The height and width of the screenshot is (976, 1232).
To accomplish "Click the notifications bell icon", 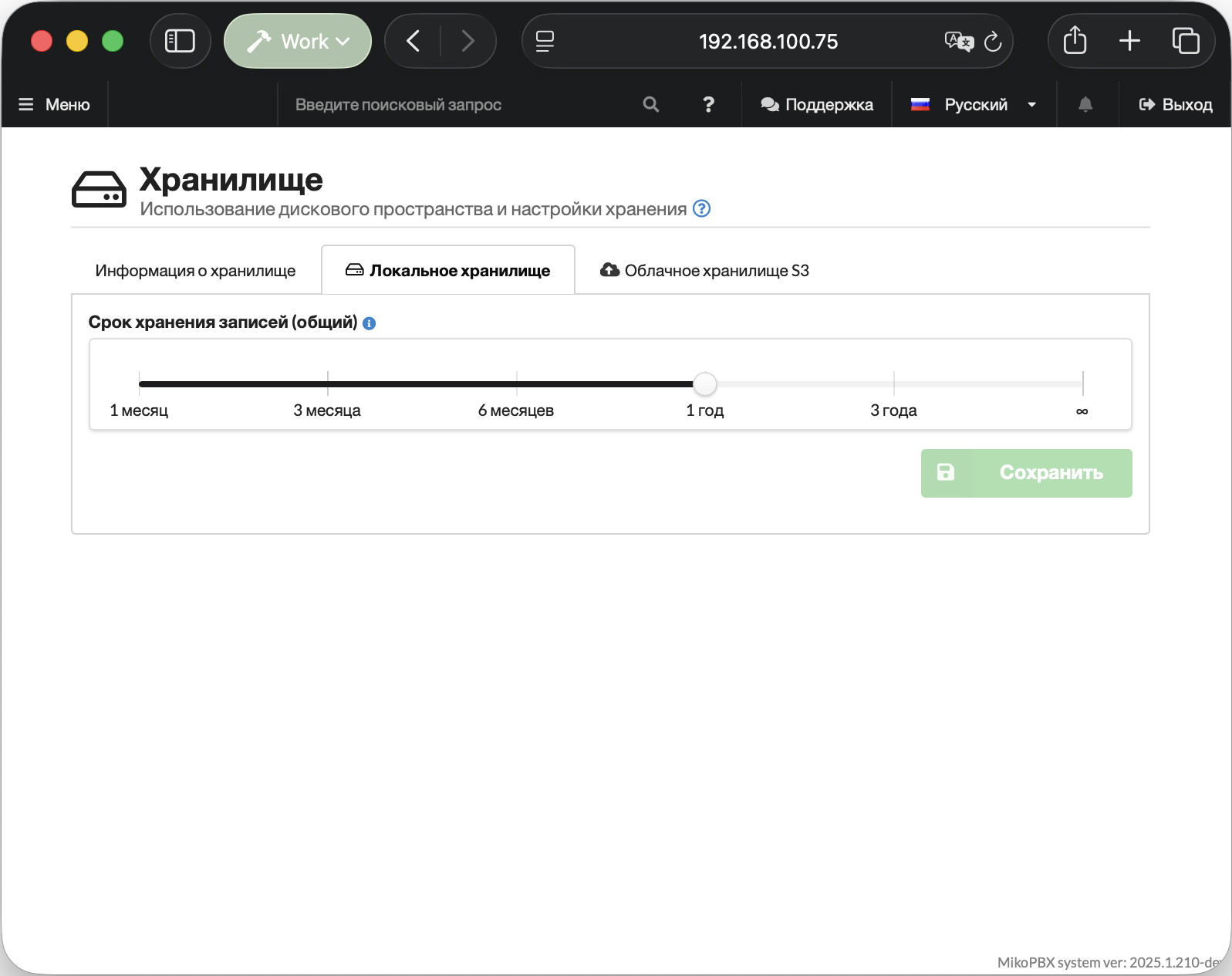I will 1085,104.
